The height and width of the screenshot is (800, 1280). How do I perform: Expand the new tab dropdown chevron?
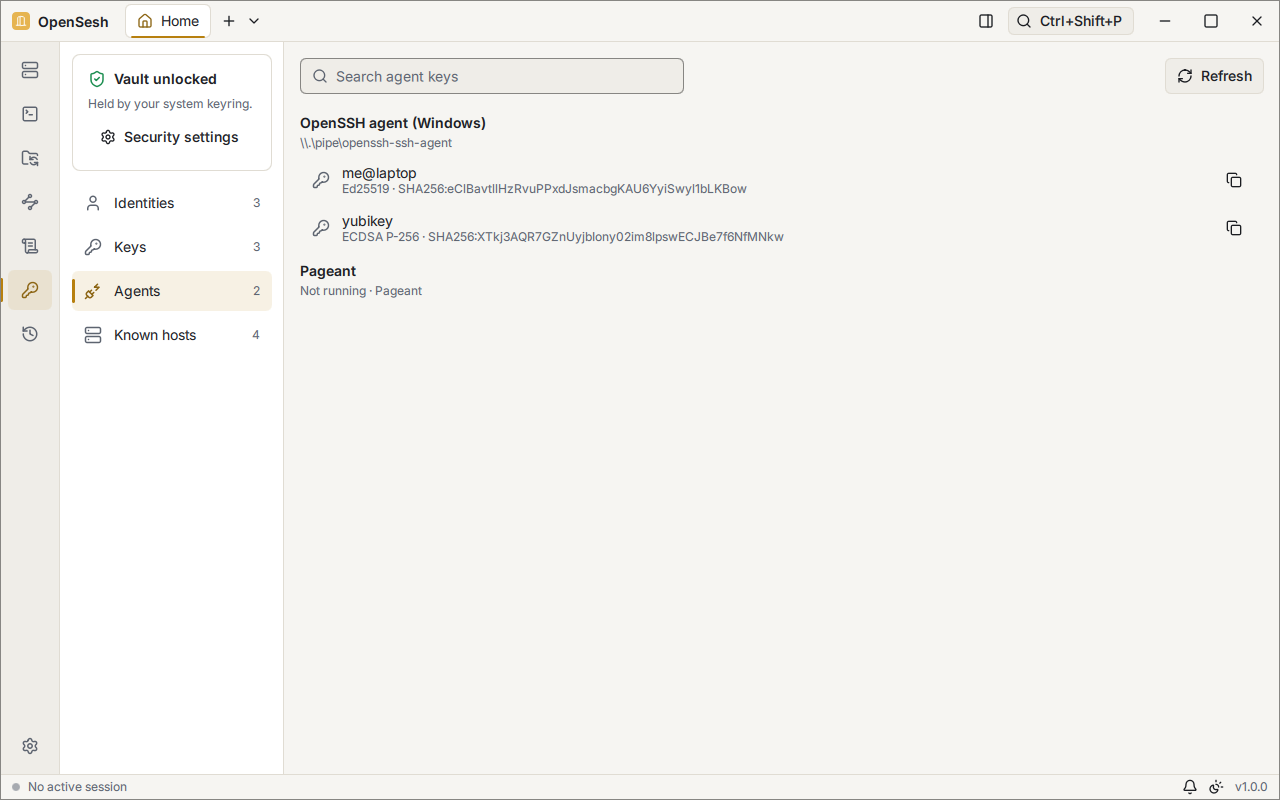click(254, 21)
